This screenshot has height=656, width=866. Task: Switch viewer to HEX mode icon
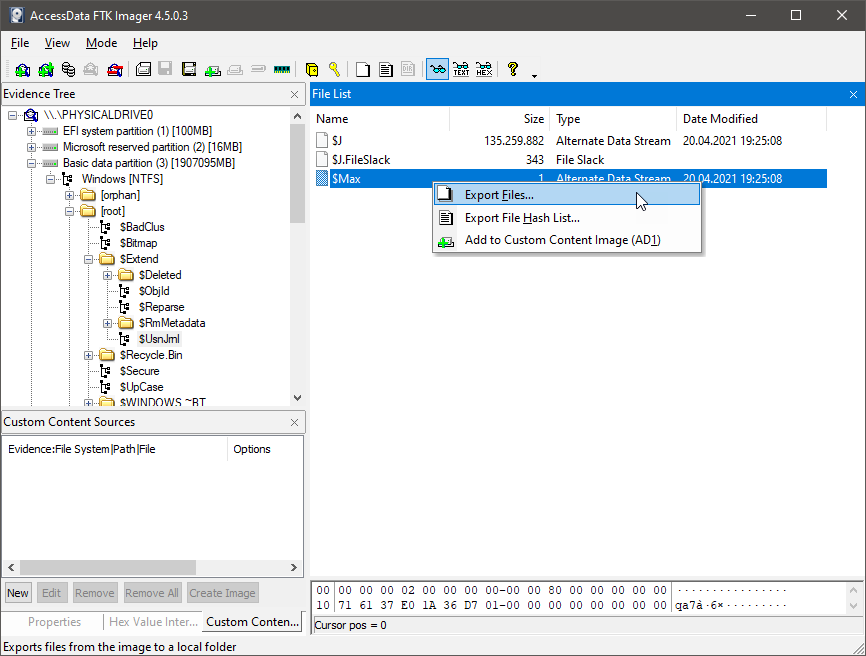[484, 70]
